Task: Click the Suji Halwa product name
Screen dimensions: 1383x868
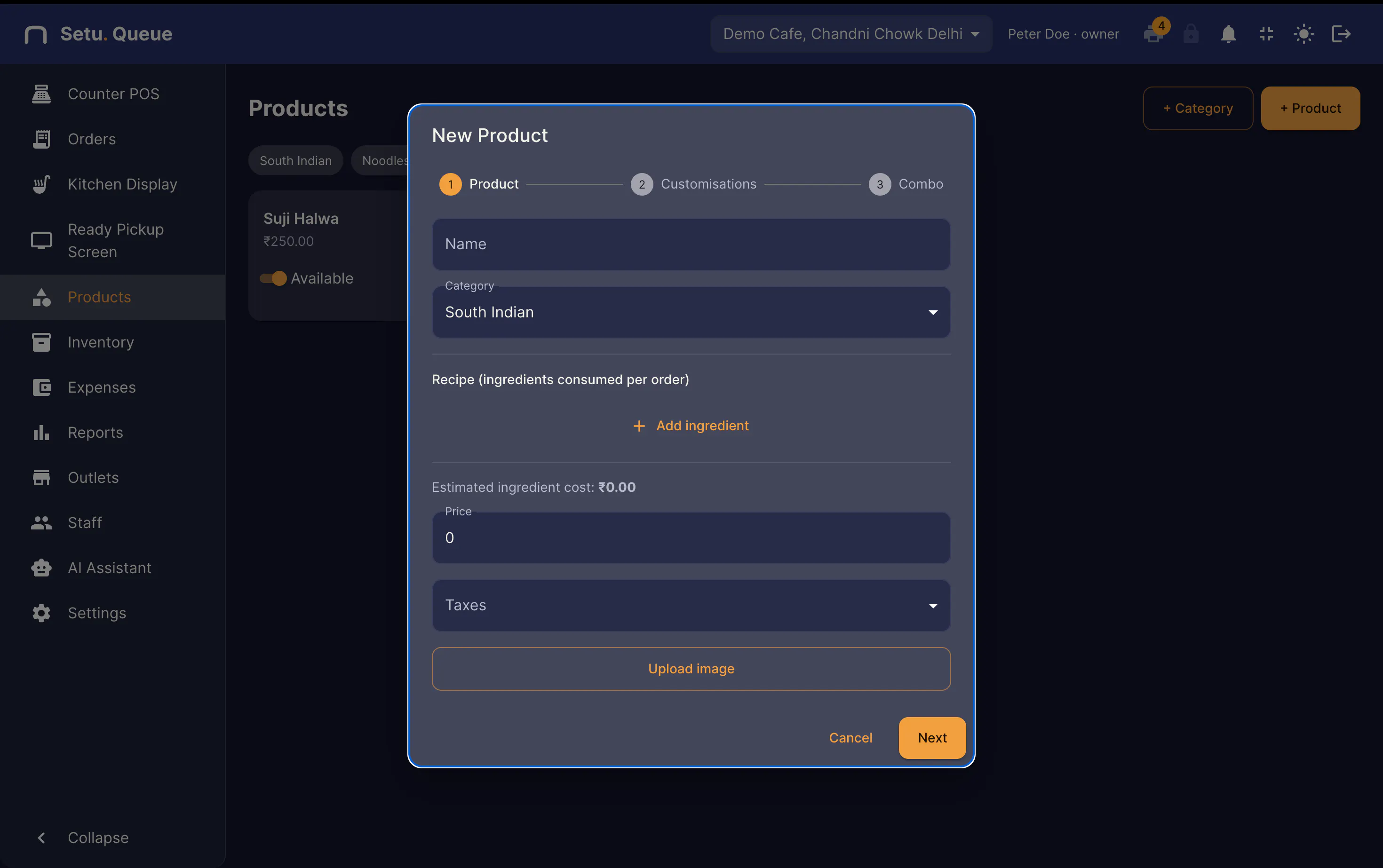Action: 301,219
